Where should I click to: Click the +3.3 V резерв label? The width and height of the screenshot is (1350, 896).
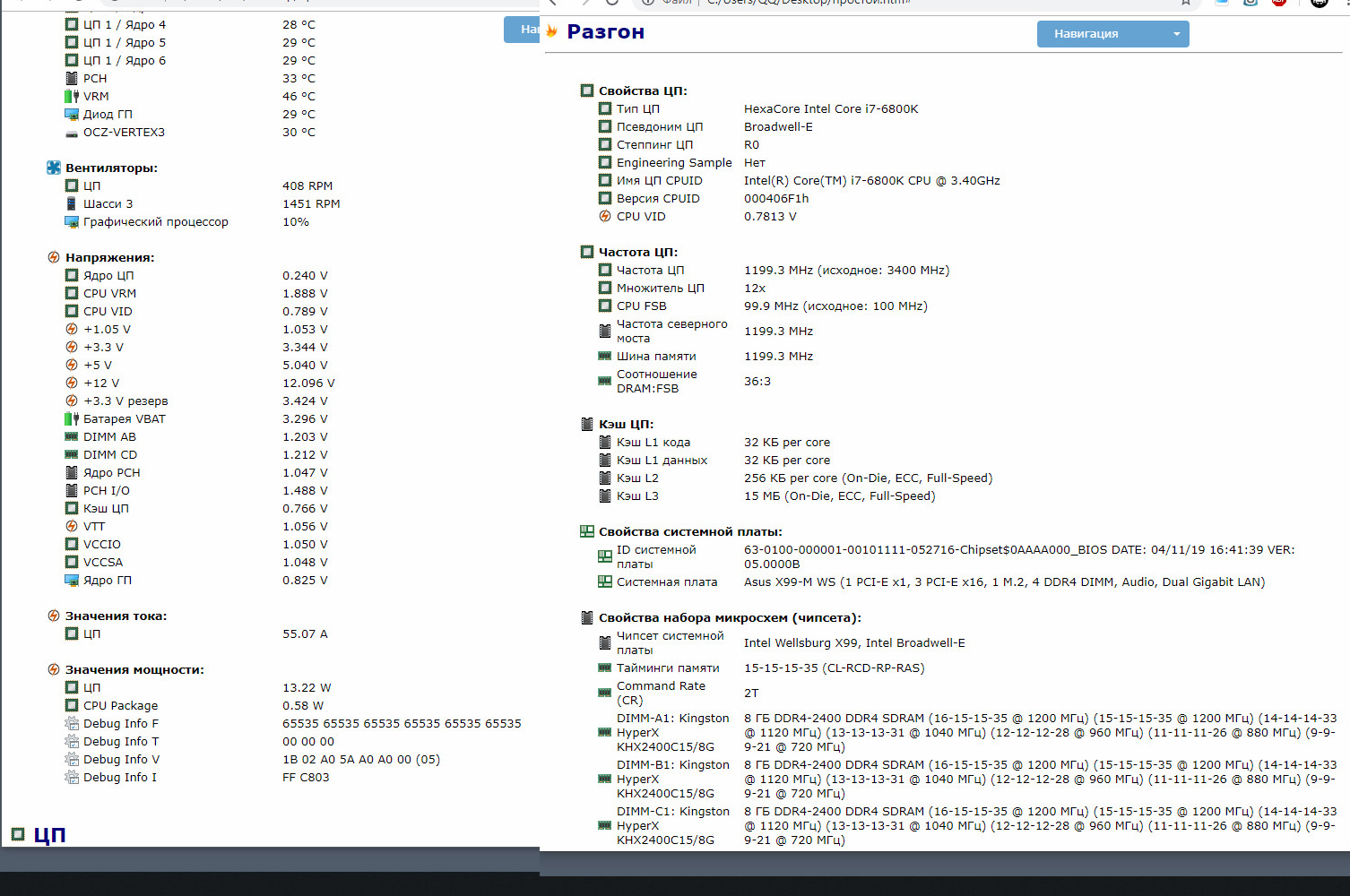point(125,401)
